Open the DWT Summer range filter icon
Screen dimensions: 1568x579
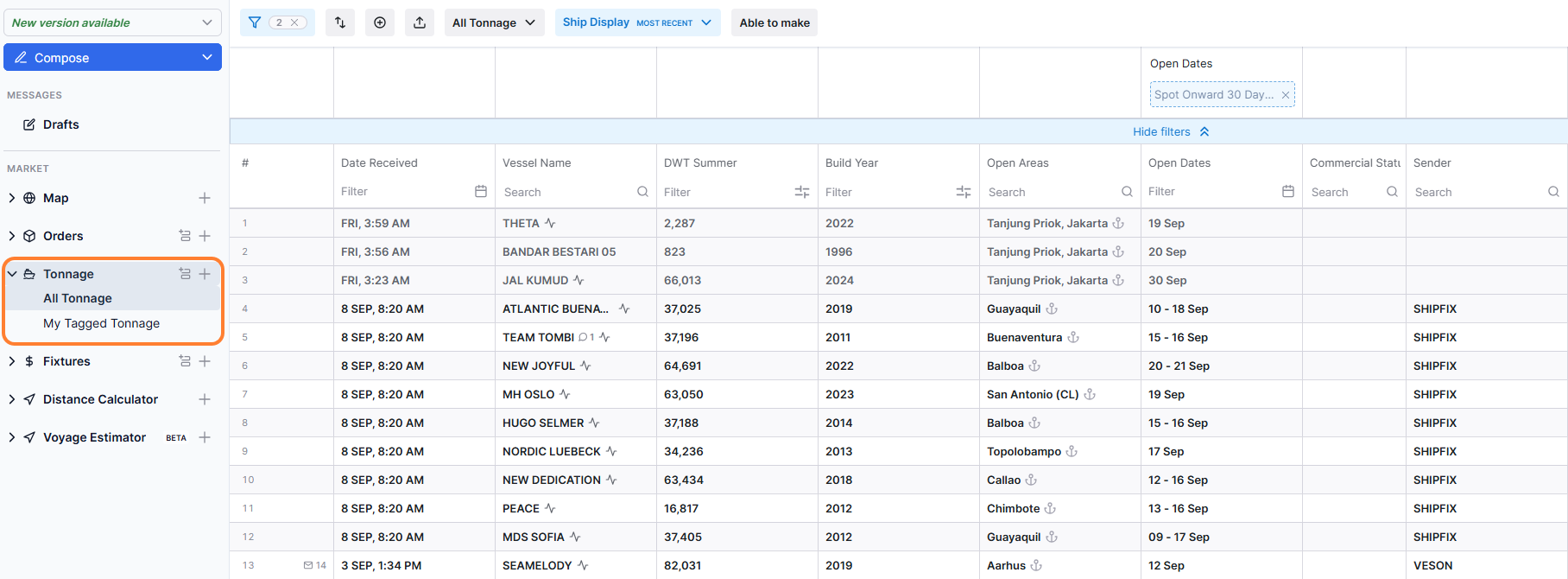coord(802,192)
